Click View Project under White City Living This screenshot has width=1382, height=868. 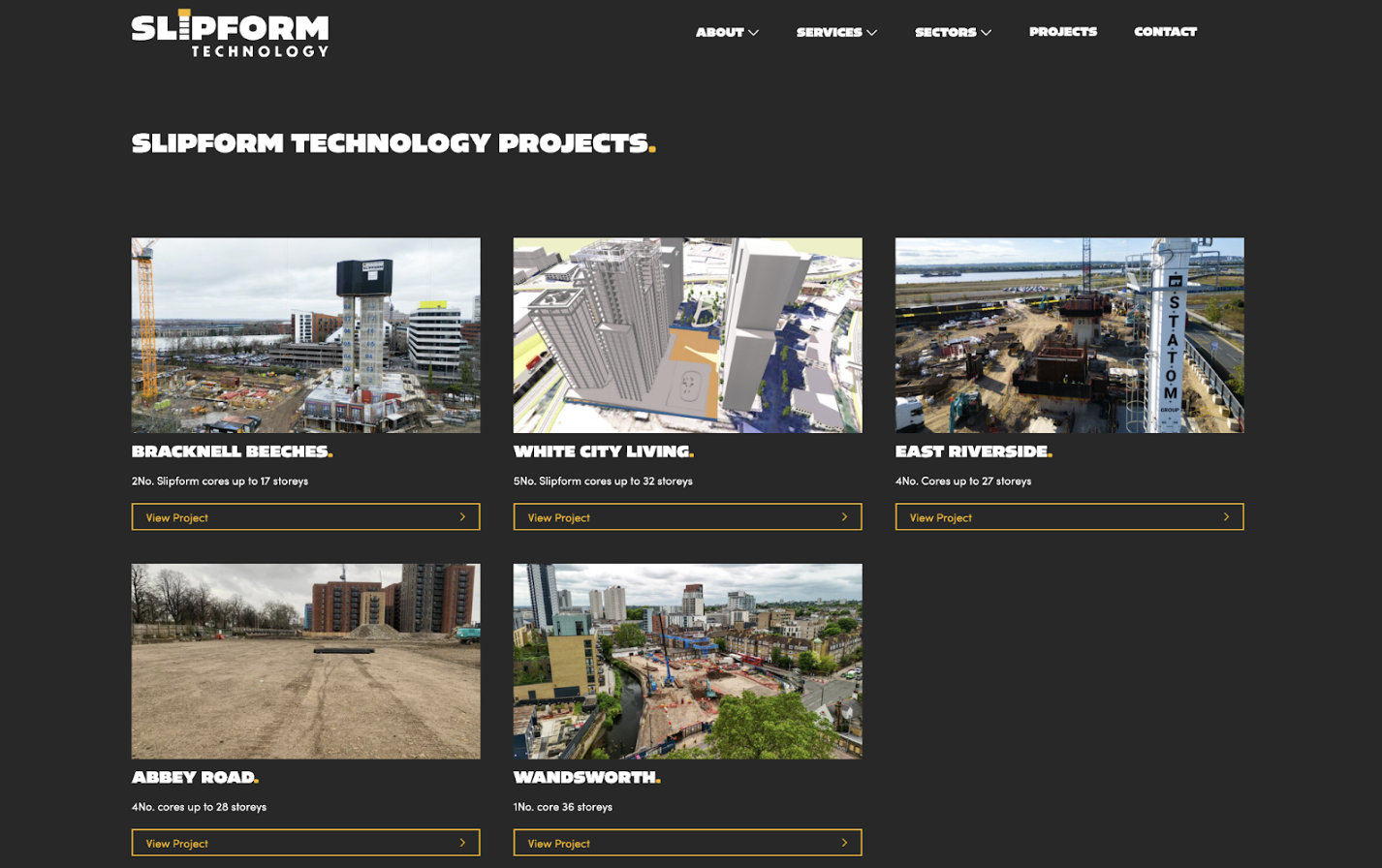(x=688, y=517)
